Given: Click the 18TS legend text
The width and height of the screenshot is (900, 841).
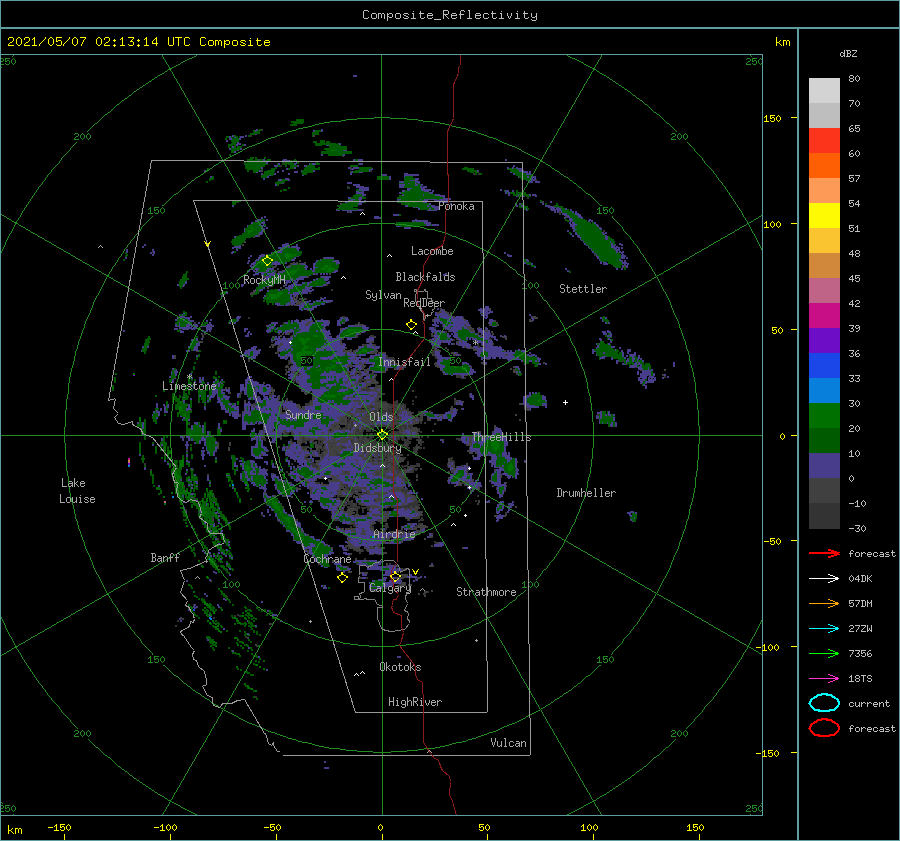Looking at the screenshot, I should point(860,679).
